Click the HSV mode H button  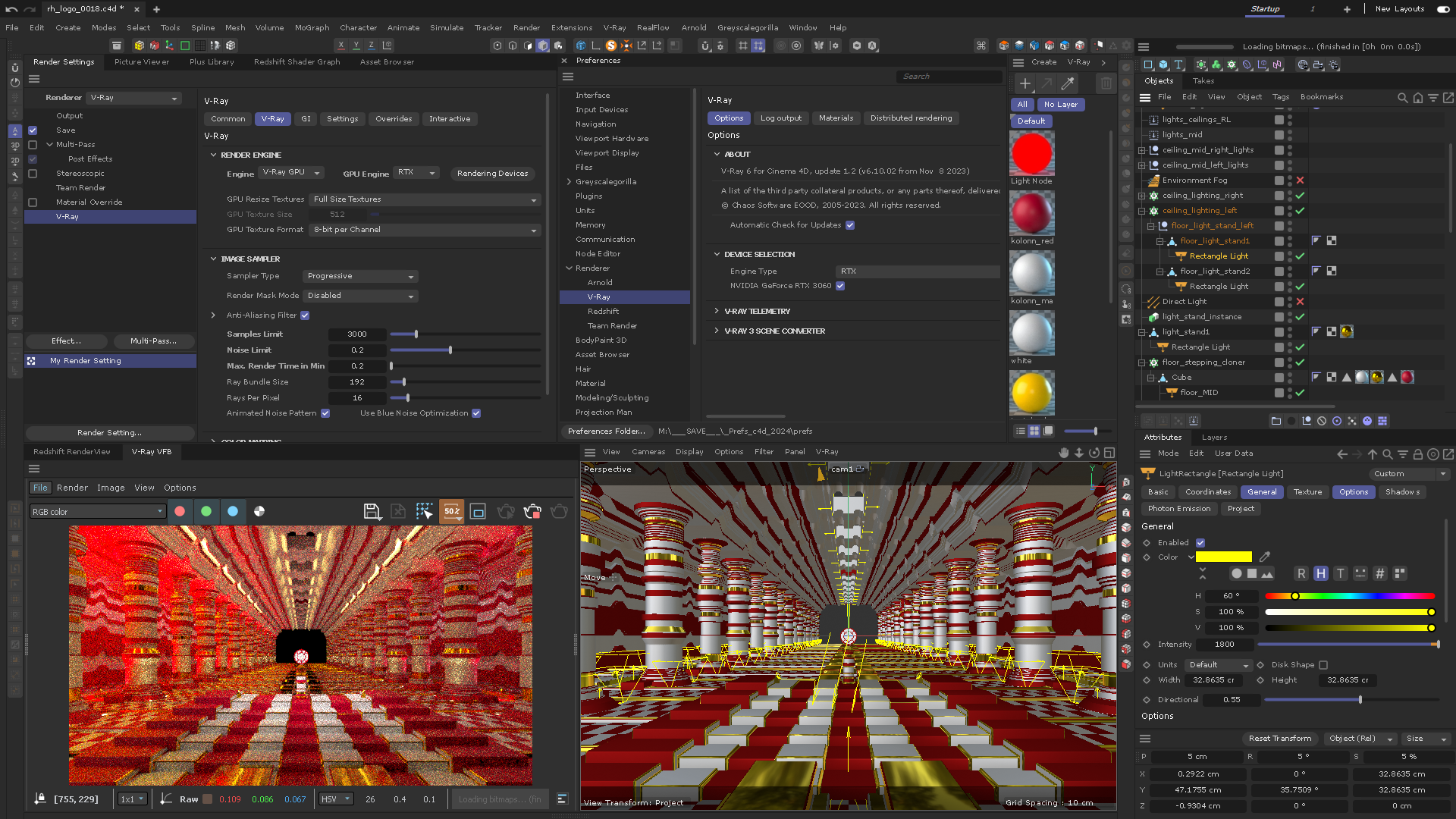pyautogui.click(x=1320, y=574)
